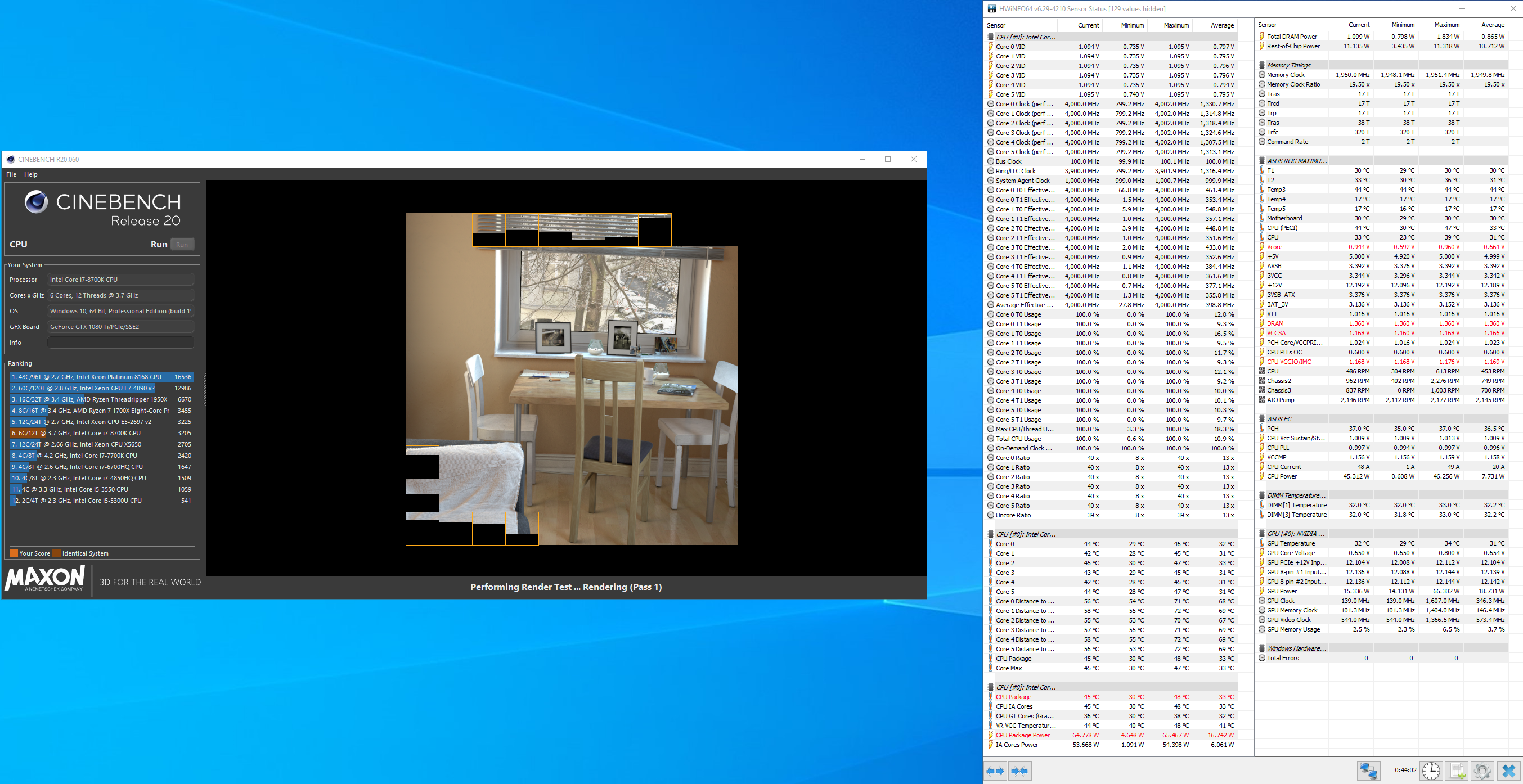Viewport: 1523px width, 784px height.
Task: Reset elapsed time with the clock button
Action: (x=1431, y=771)
